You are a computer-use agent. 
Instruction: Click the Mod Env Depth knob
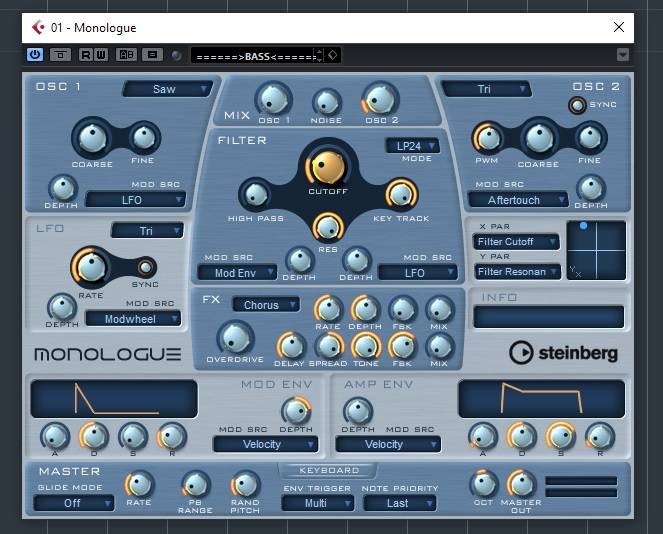pyautogui.click(x=296, y=411)
